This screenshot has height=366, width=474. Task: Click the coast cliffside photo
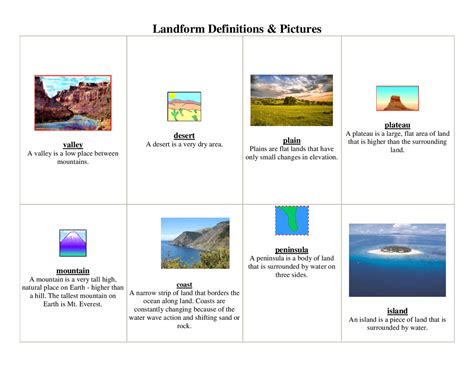195,243
